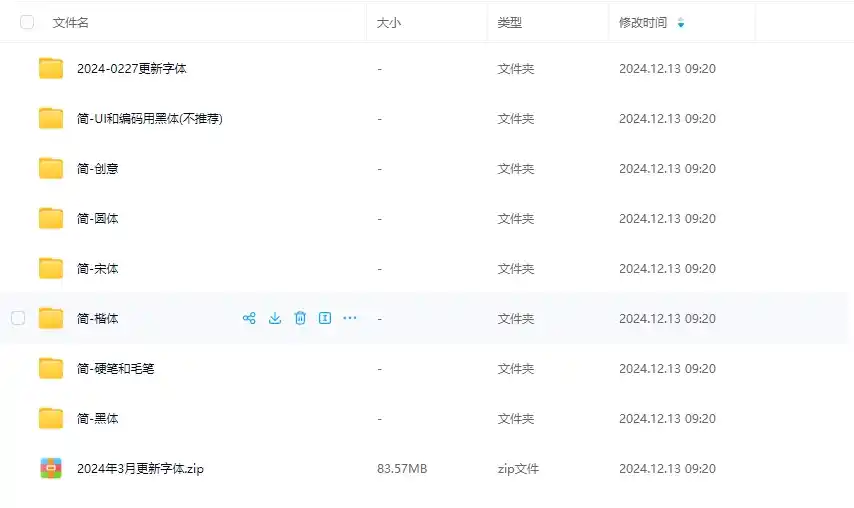Open more options for 简-楷体
This screenshot has width=854, height=508.
pyautogui.click(x=350, y=318)
